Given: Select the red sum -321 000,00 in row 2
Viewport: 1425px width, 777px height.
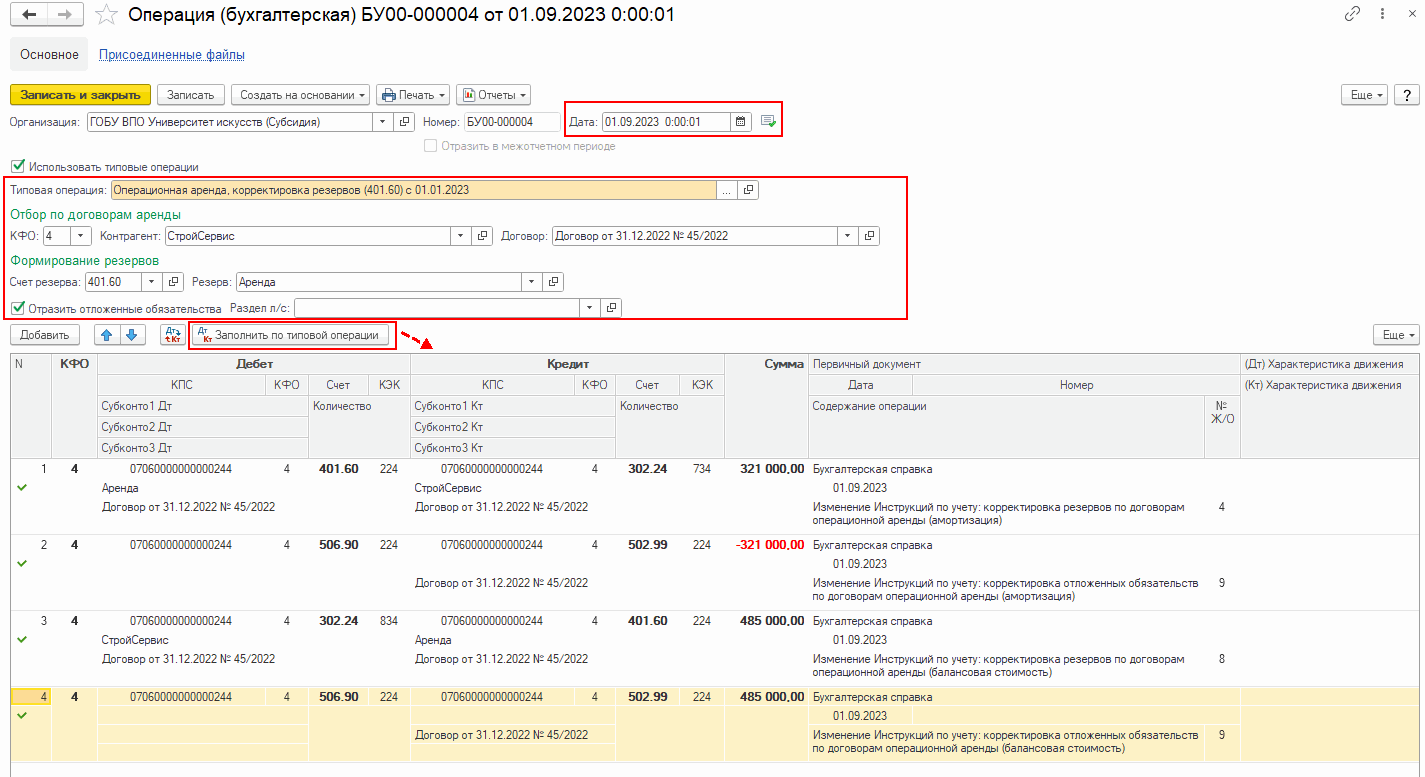Looking at the screenshot, I should click(x=769, y=545).
